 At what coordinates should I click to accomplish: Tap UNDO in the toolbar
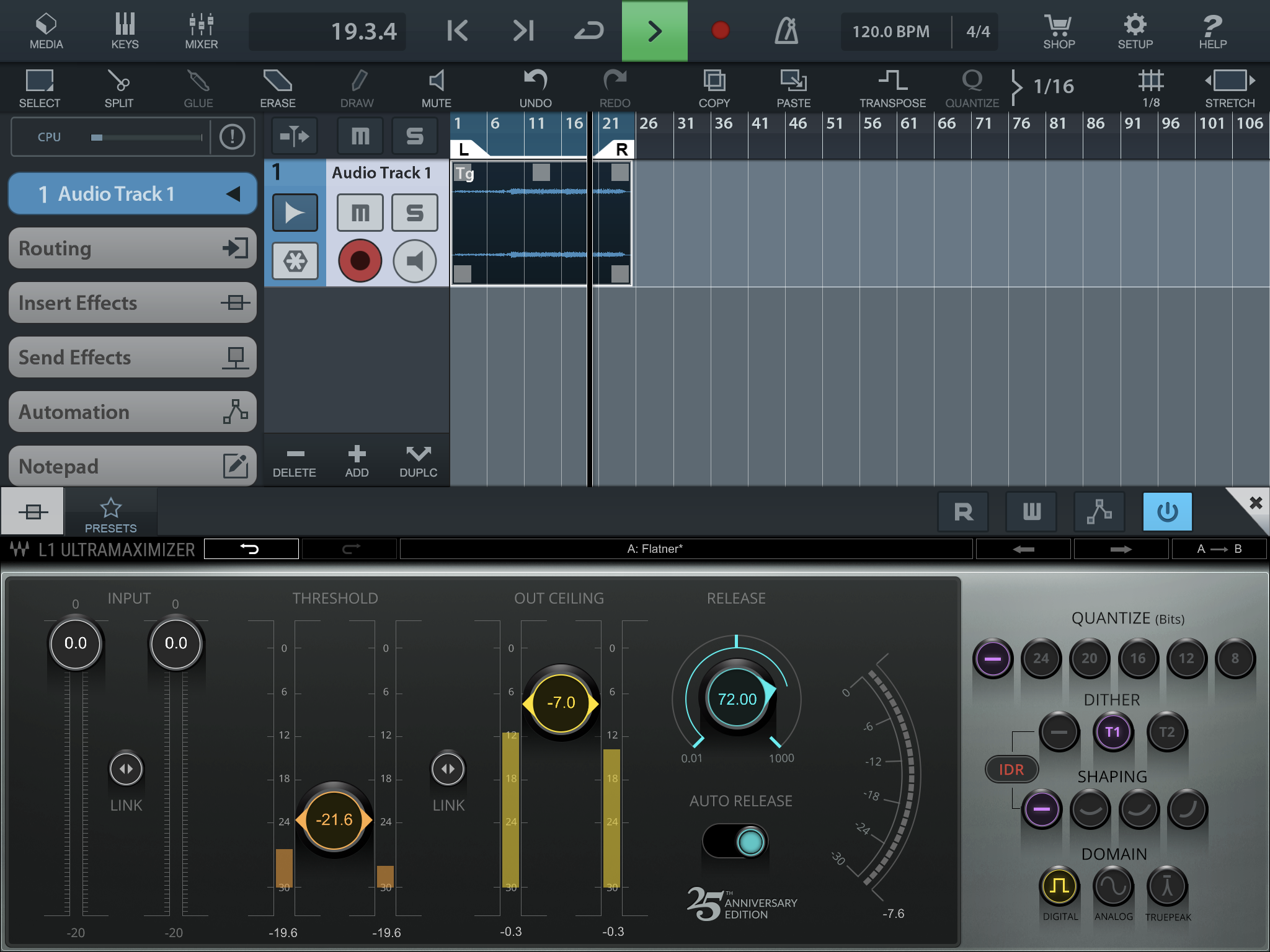point(535,89)
